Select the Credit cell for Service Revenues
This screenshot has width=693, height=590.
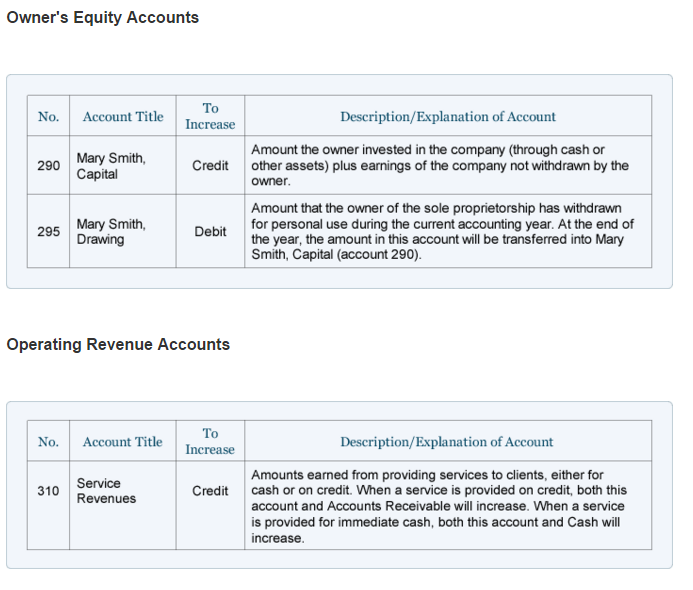click(x=210, y=491)
